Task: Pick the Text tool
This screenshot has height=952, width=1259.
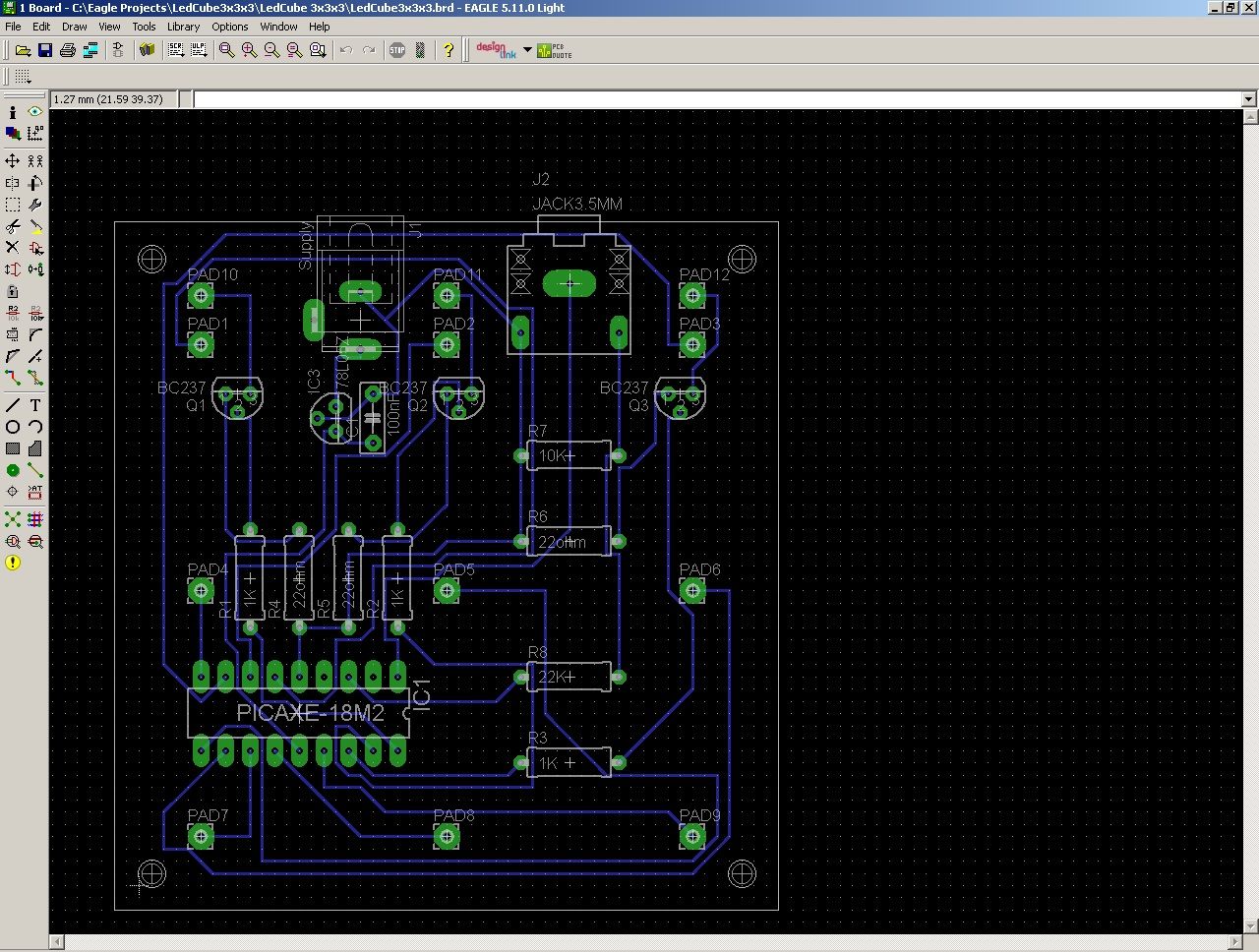Action: click(x=35, y=405)
